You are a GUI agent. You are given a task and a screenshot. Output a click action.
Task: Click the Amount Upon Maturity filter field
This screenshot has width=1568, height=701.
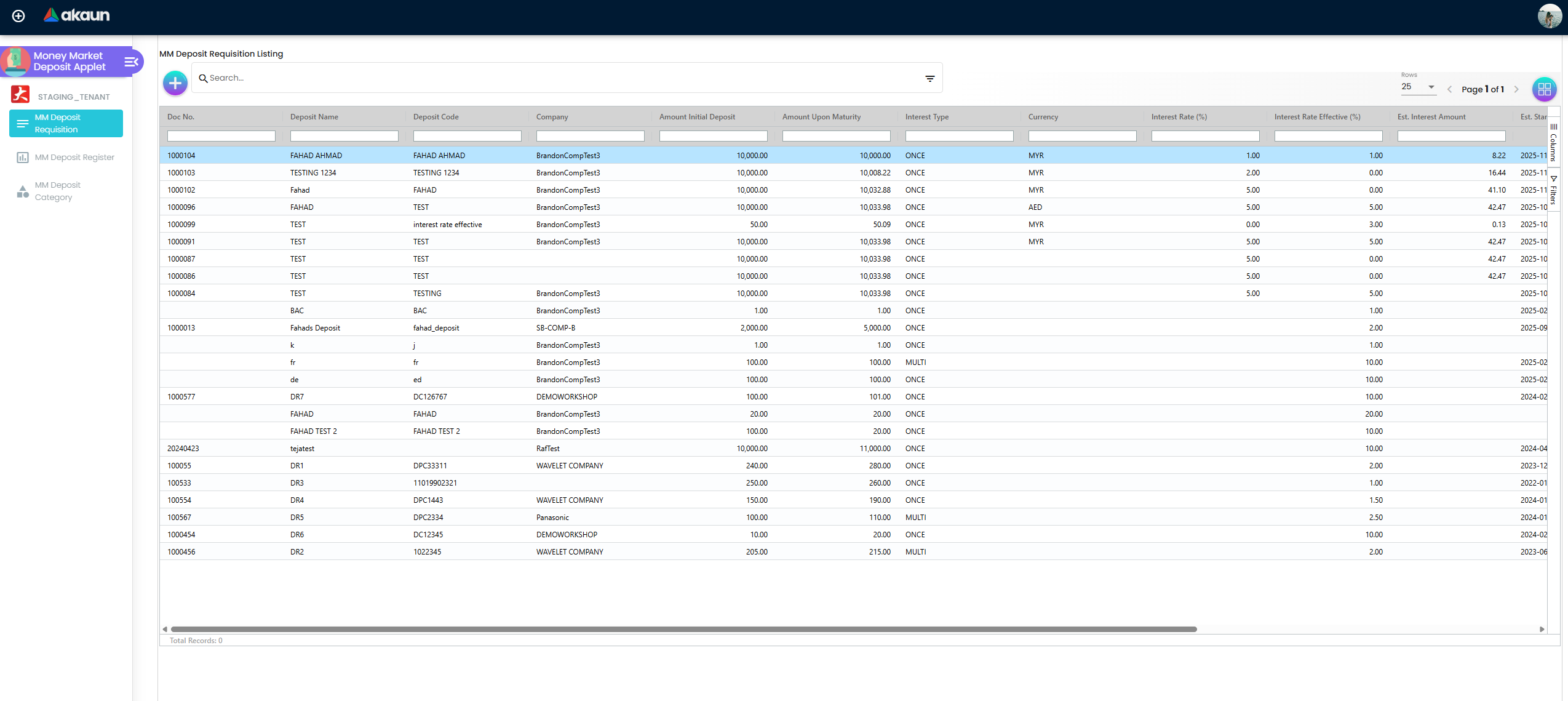click(837, 136)
